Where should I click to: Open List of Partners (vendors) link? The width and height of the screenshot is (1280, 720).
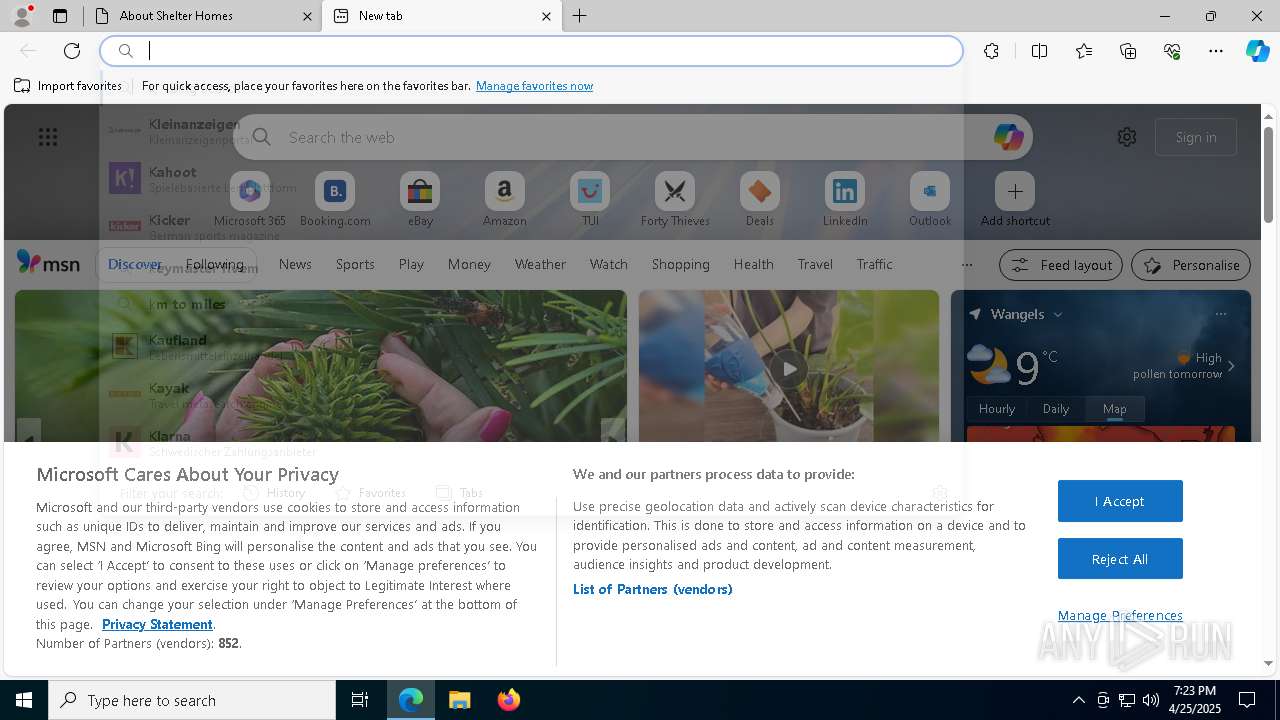pos(653,589)
